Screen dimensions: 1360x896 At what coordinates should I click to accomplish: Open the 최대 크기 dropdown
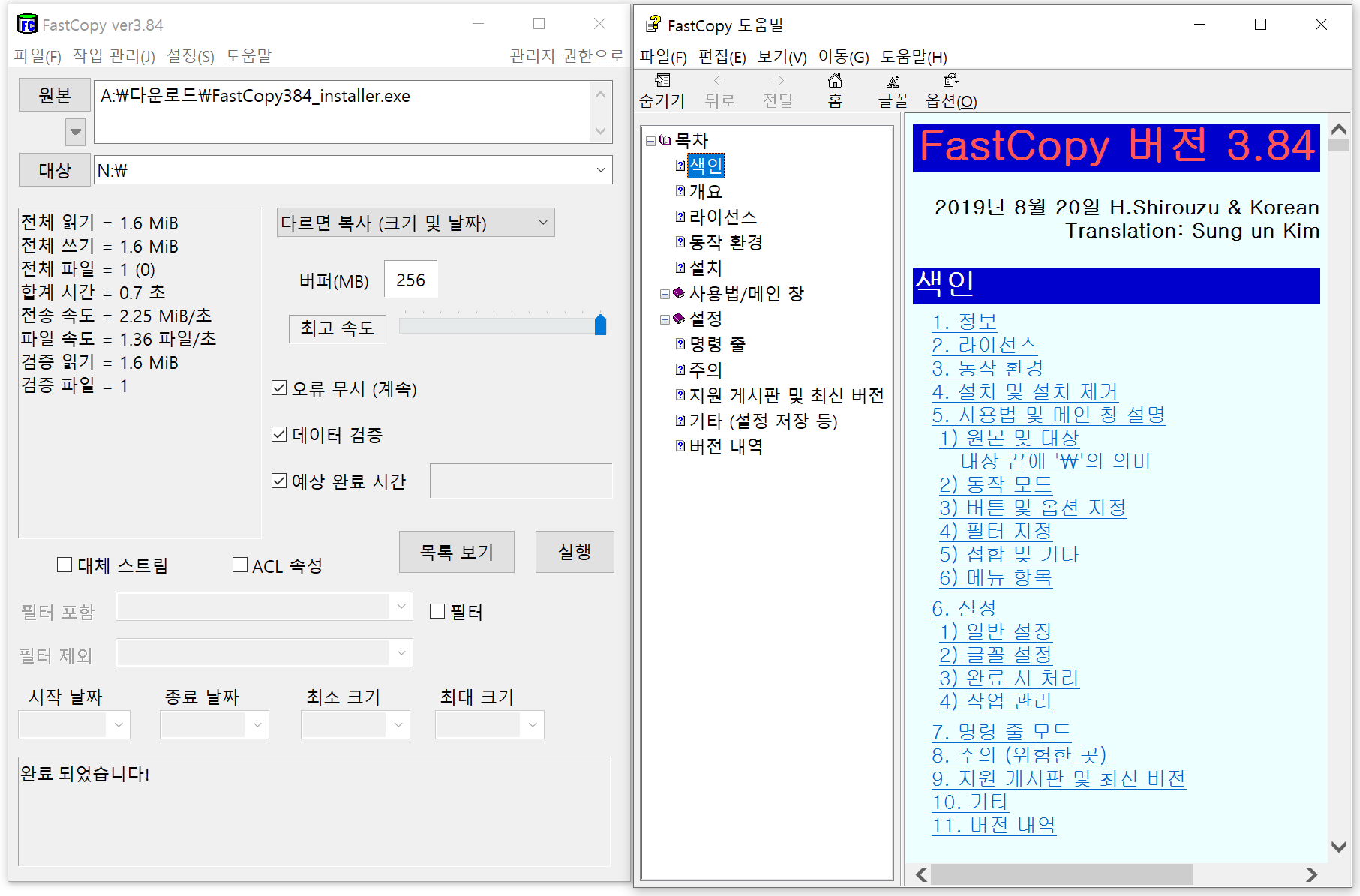click(533, 724)
